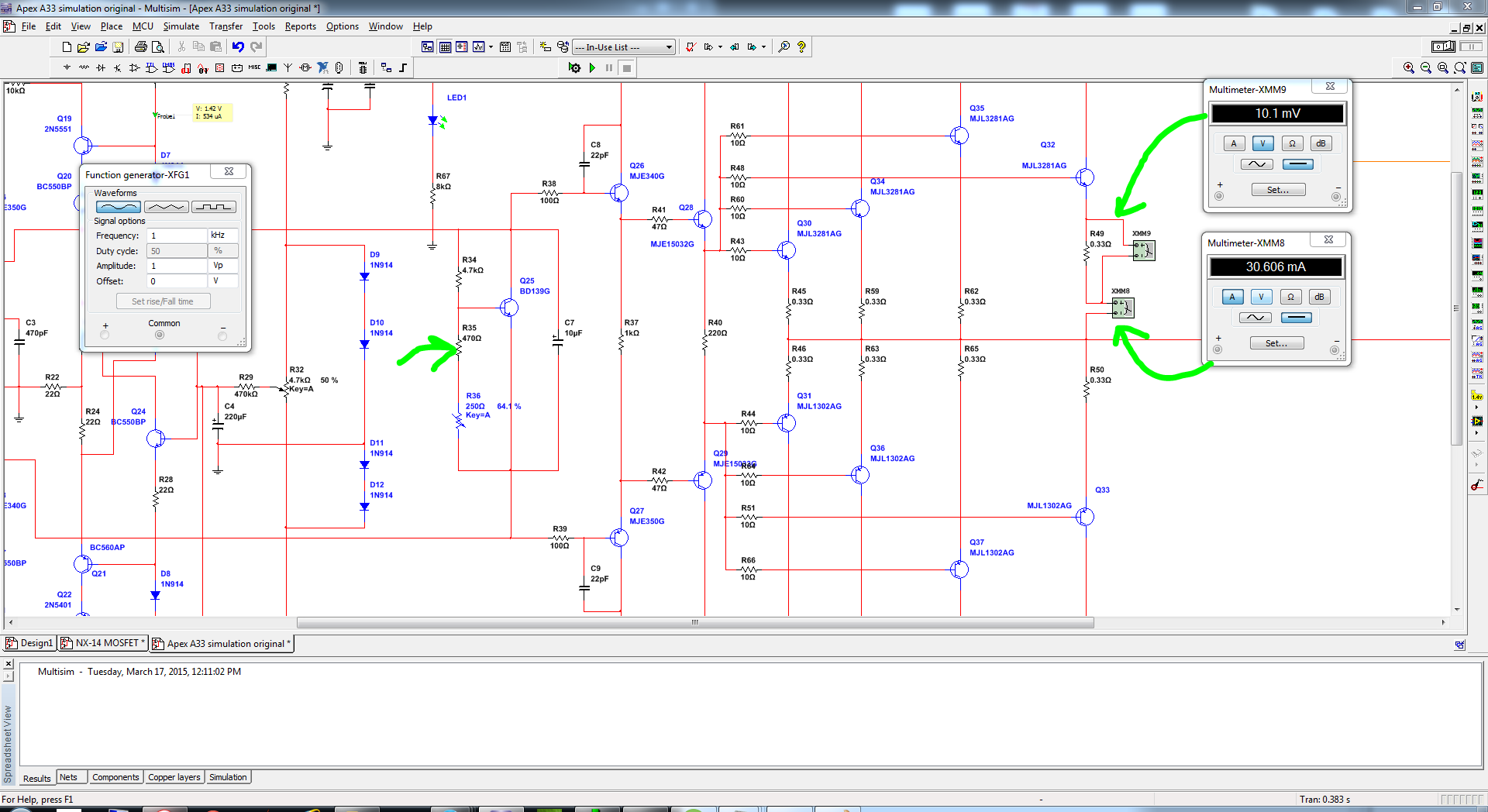Switch XMM8 multimeter to DC signal

pyautogui.click(x=1297, y=318)
